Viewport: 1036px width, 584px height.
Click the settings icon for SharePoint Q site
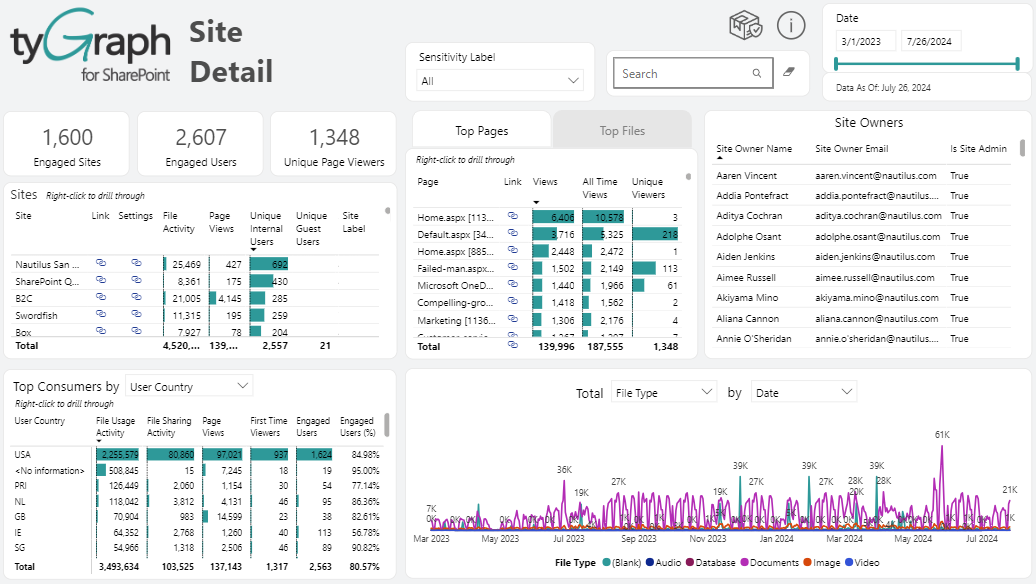(x=136, y=281)
